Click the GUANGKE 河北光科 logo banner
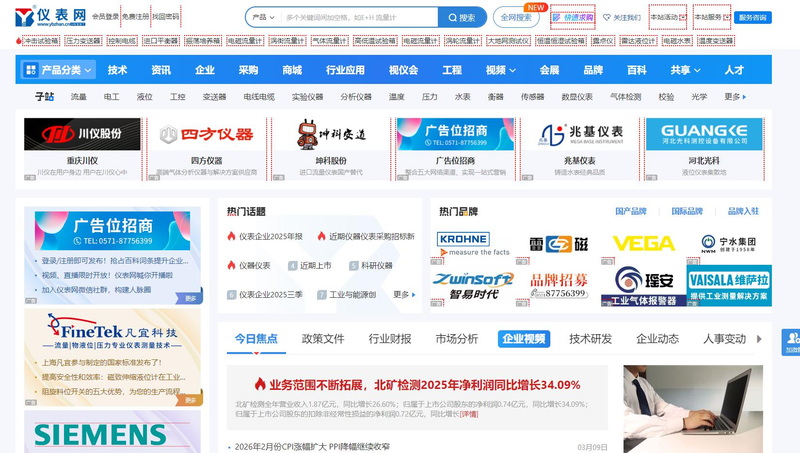This screenshot has width=800, height=453. click(704, 134)
